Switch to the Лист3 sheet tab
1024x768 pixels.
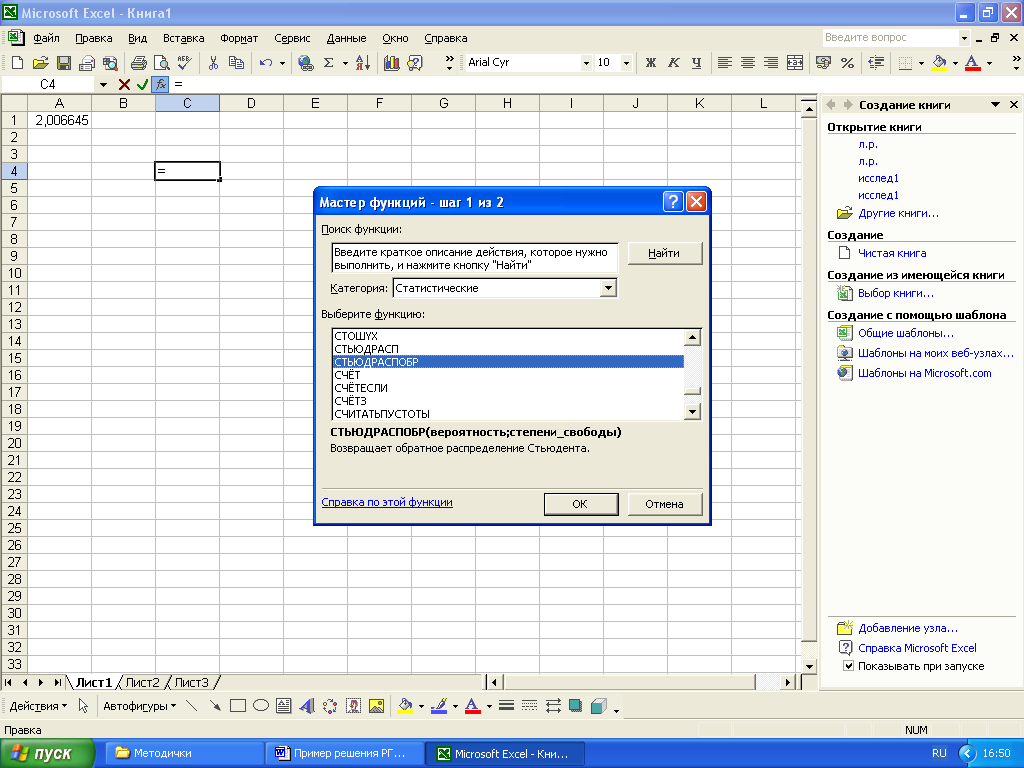(191, 682)
